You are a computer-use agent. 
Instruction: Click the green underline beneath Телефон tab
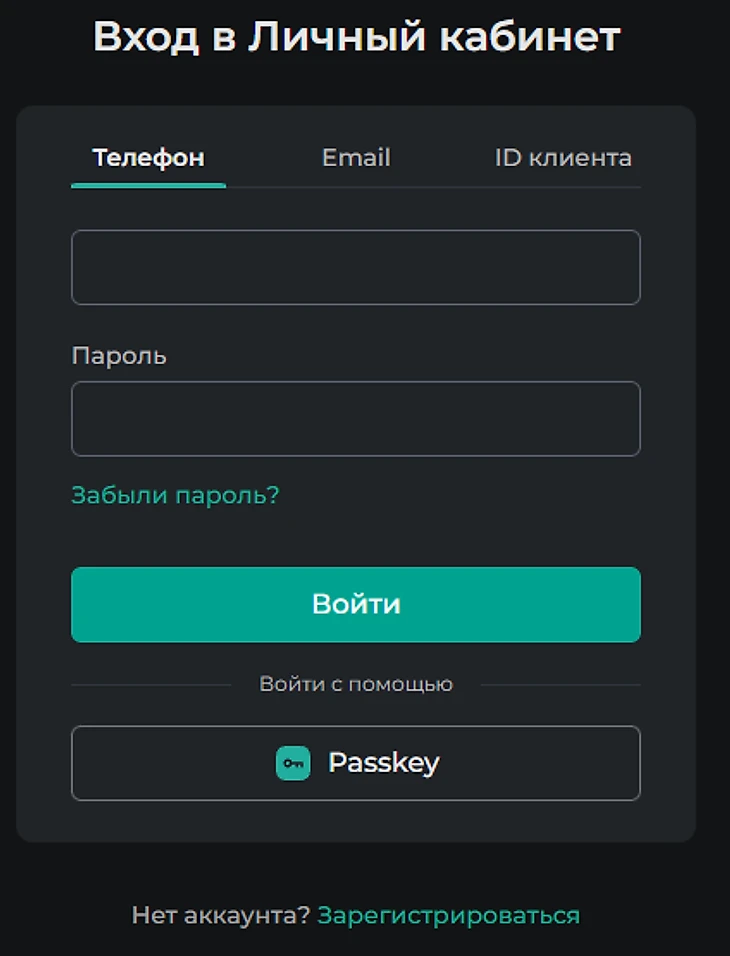tap(148, 186)
